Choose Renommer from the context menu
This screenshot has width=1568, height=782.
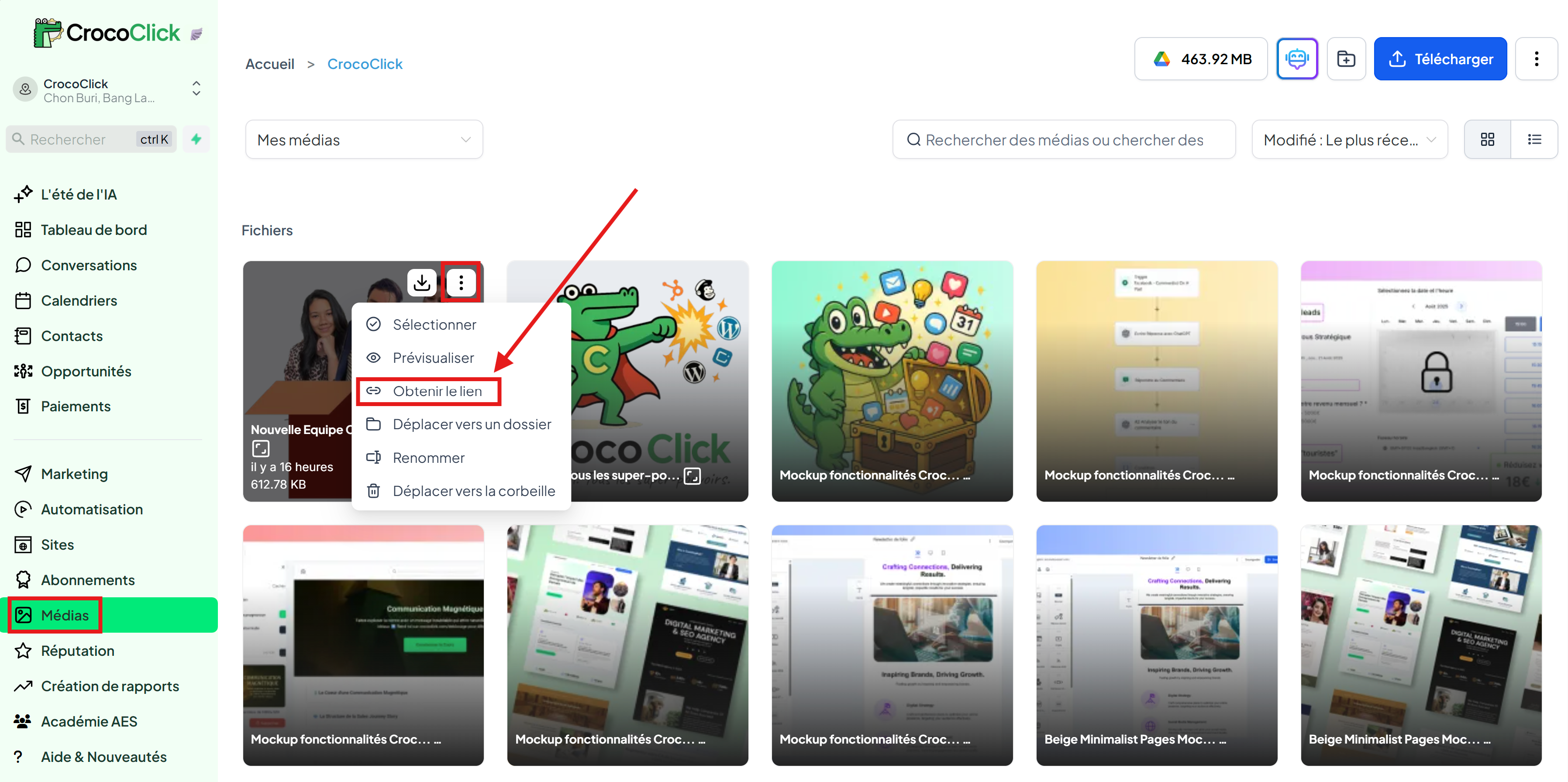461,458
